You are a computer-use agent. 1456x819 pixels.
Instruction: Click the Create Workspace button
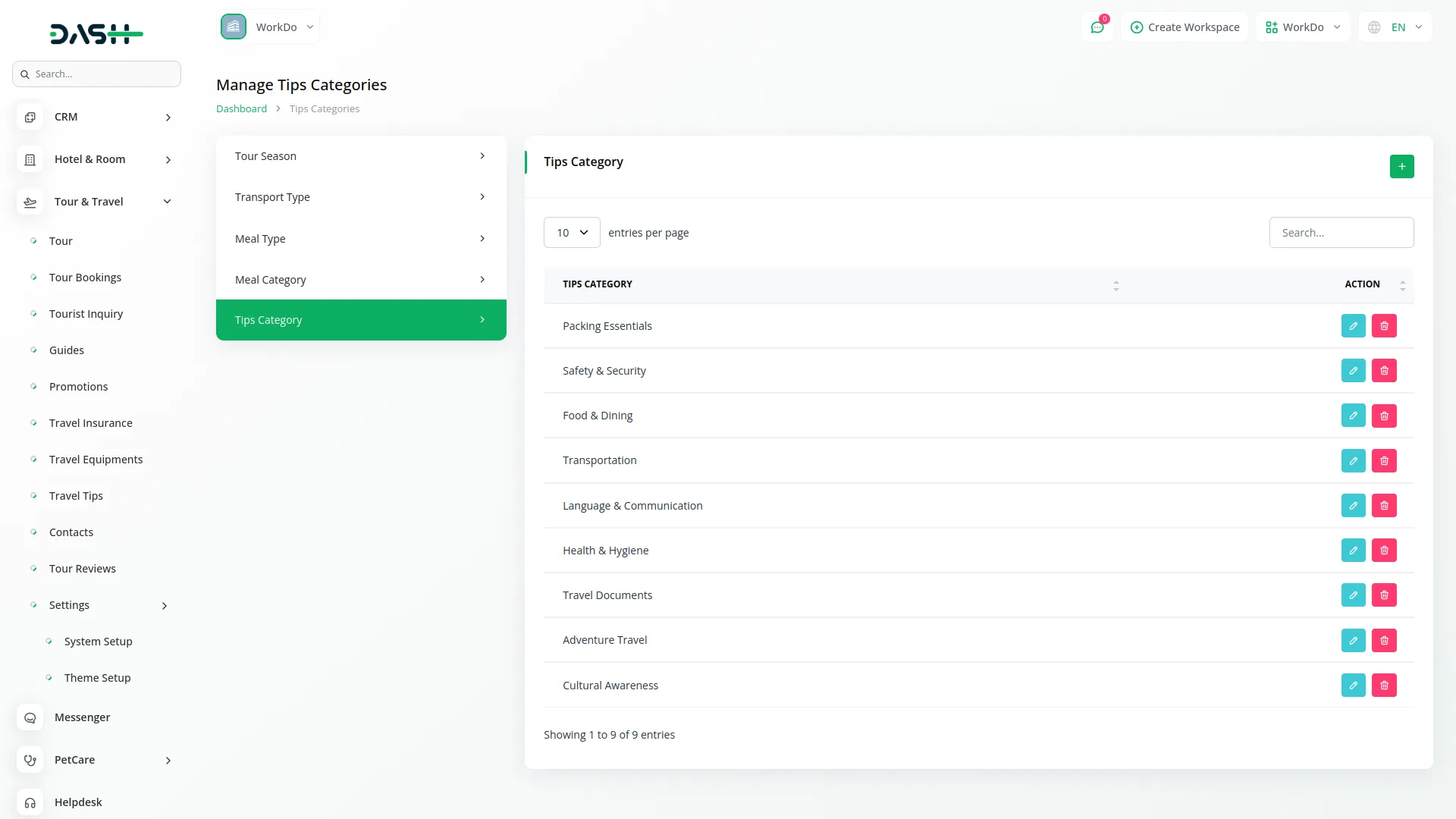(1185, 27)
